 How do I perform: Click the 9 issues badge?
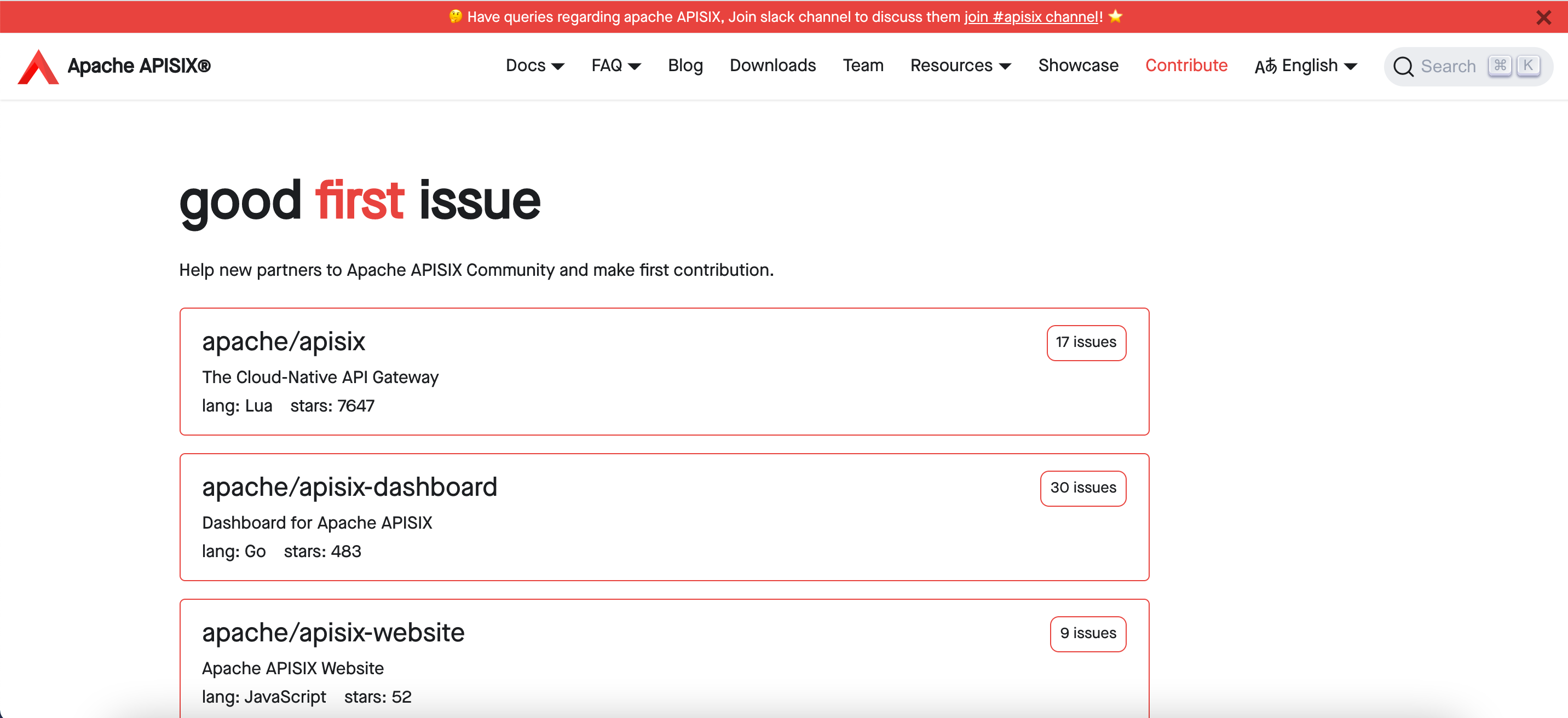(1088, 633)
